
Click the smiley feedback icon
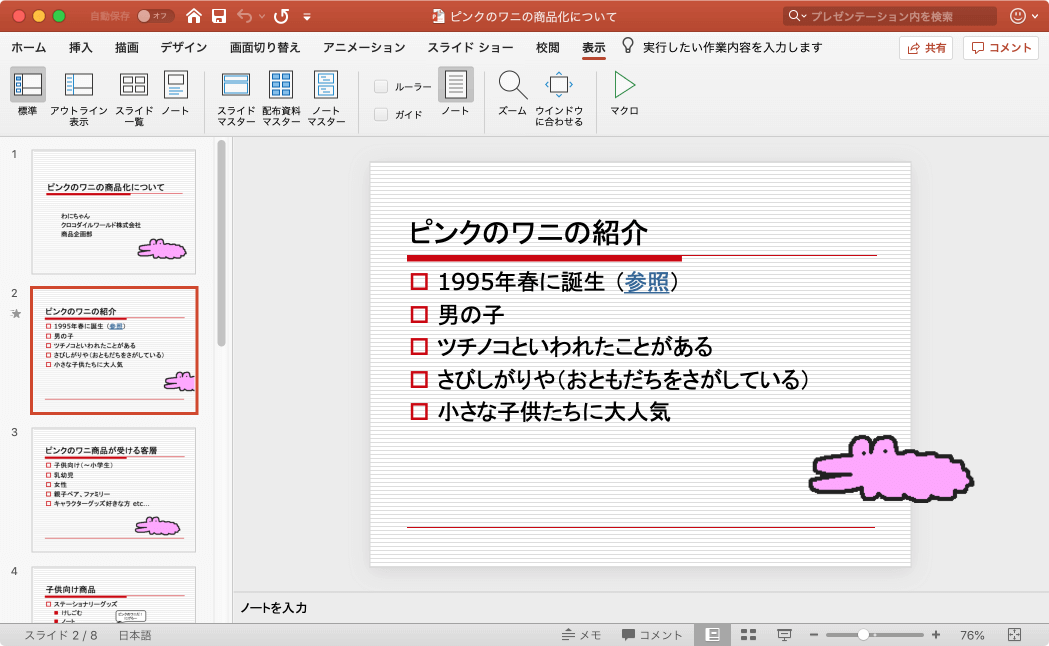click(x=1018, y=16)
